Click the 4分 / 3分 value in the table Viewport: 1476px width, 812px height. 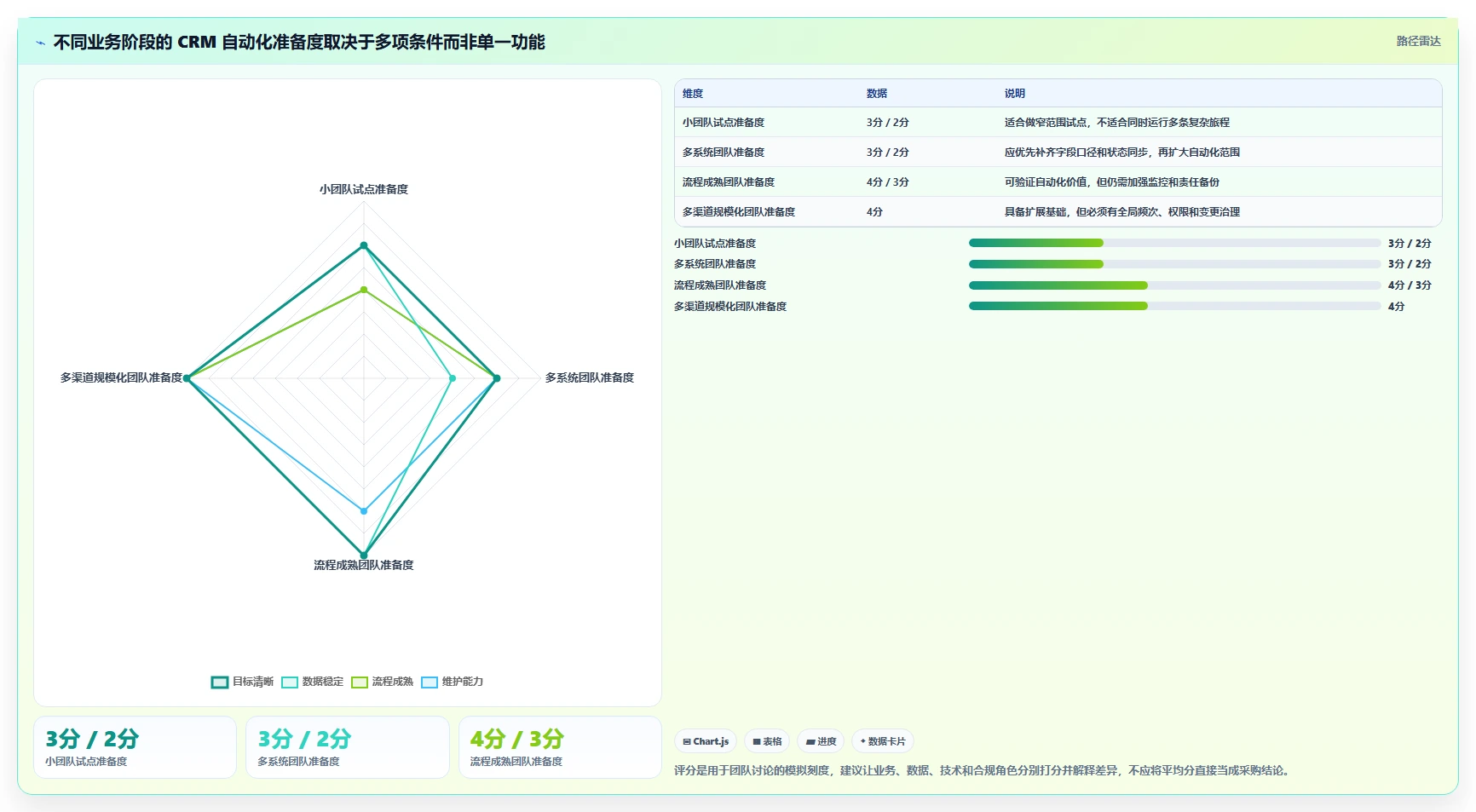pos(888,182)
